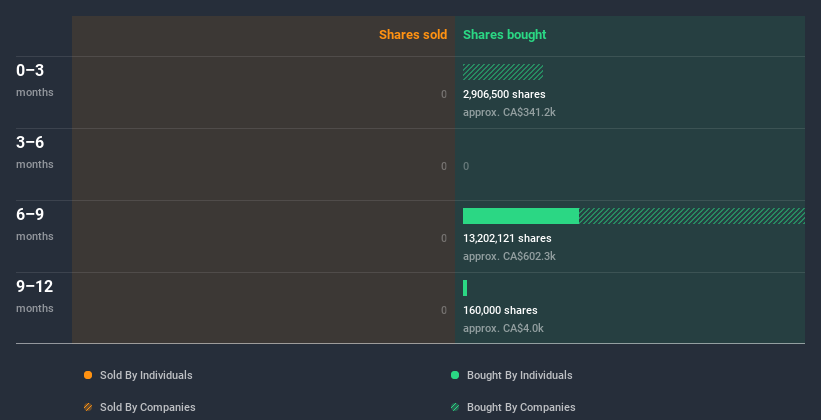Click the 6–9 months row label
The image size is (821, 420).
(35, 224)
